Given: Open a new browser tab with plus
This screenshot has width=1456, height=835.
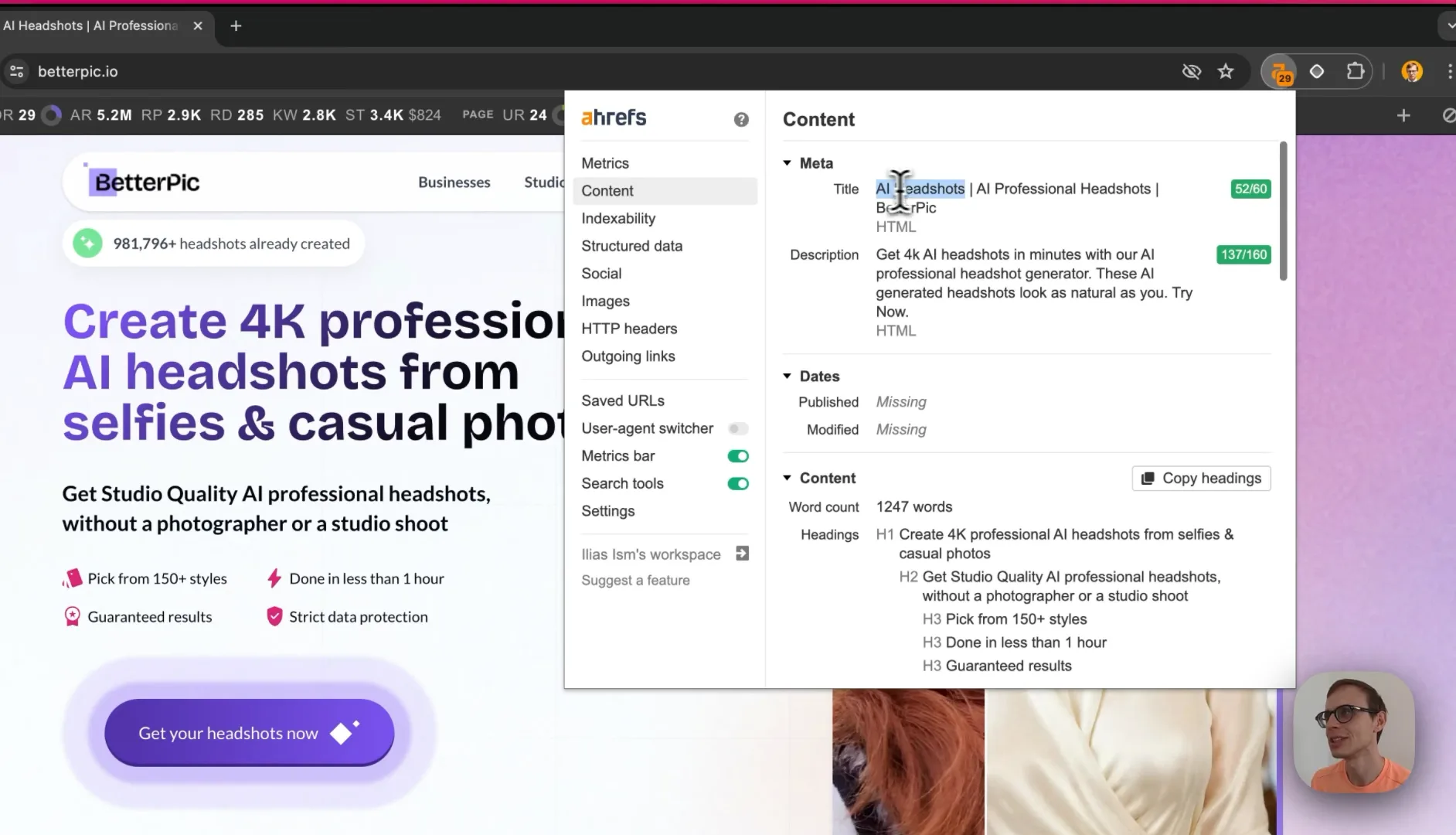Looking at the screenshot, I should coord(236,26).
